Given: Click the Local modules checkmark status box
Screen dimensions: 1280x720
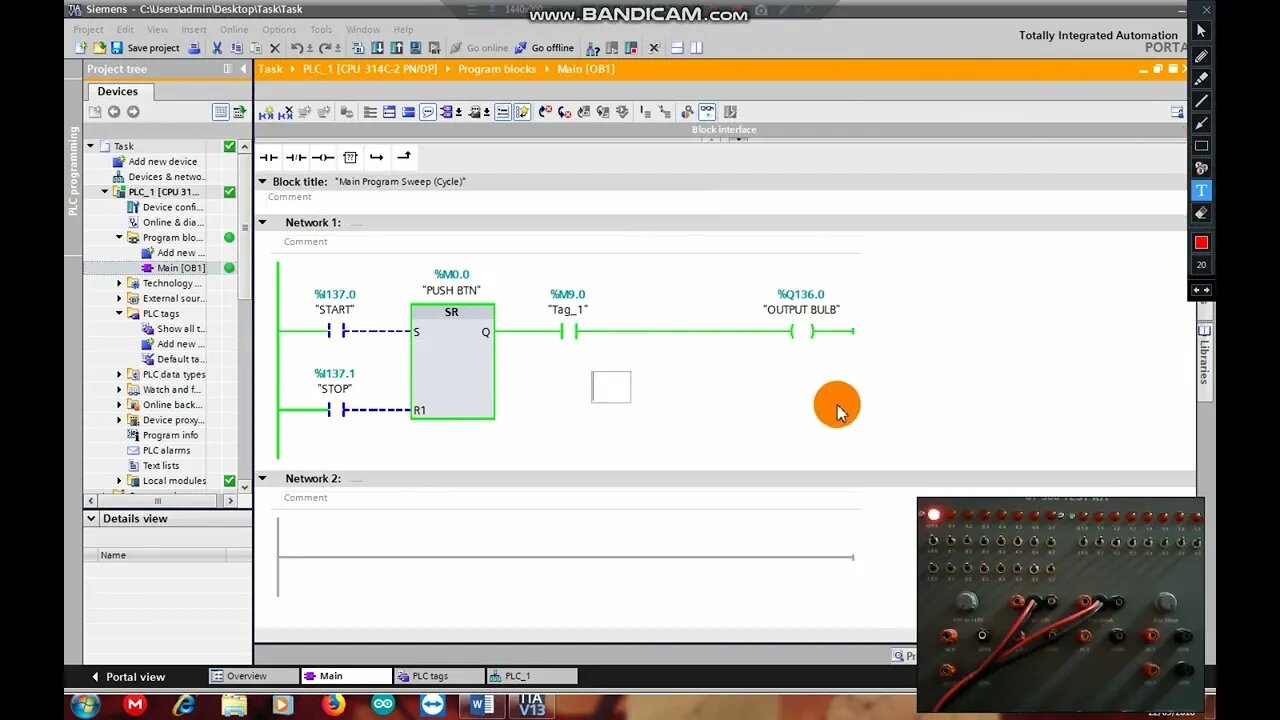Looking at the screenshot, I should pyautogui.click(x=229, y=481).
